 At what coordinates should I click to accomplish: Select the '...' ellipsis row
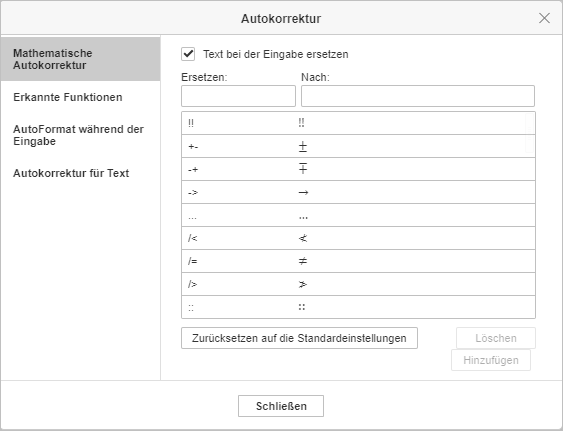click(358, 215)
